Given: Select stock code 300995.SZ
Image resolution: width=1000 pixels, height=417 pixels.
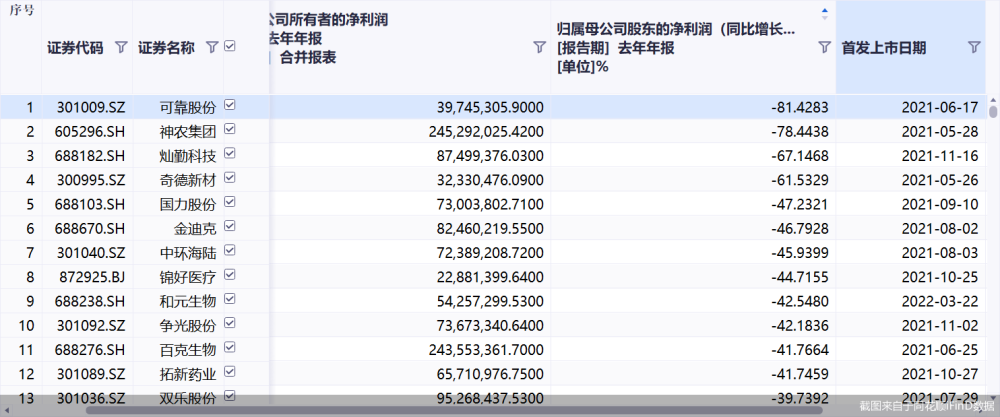Looking at the screenshot, I should tap(91, 180).
